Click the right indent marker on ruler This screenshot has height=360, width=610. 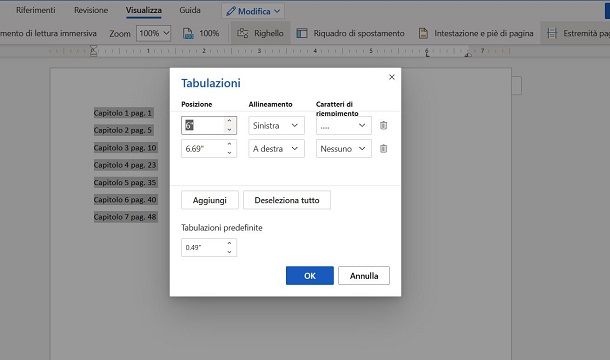pos(468,54)
